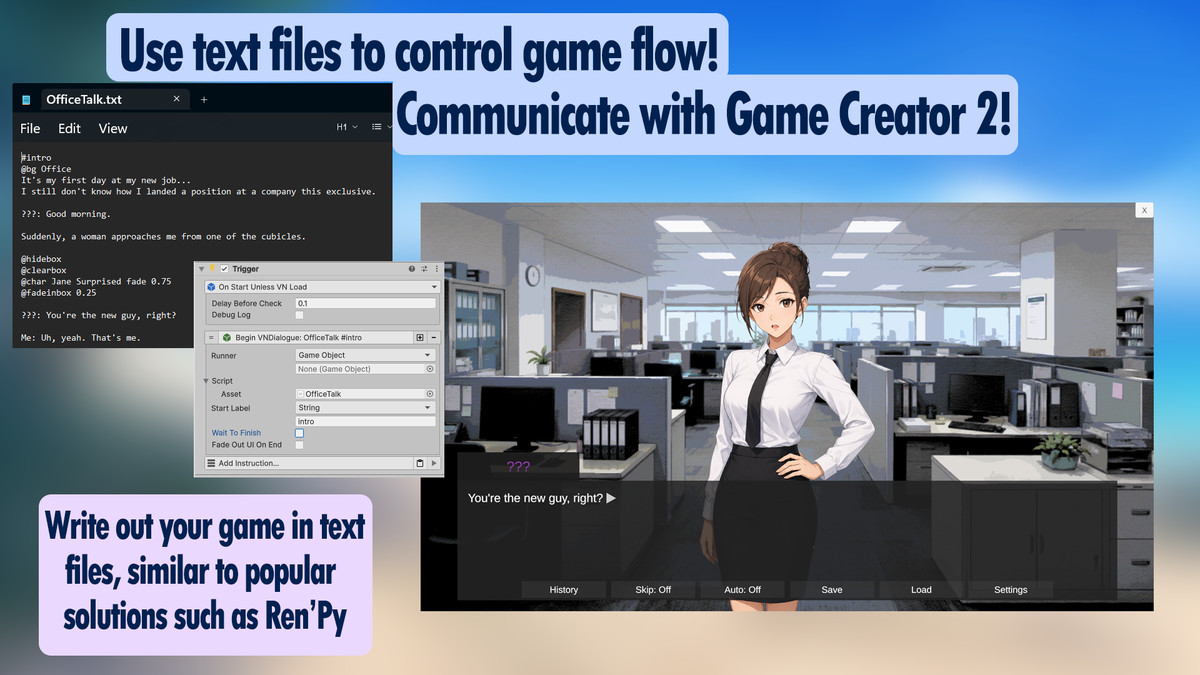Click "Me: Uh, yeah. That's me." line
Image resolution: width=1200 pixels, height=675 pixels.
click(81, 337)
